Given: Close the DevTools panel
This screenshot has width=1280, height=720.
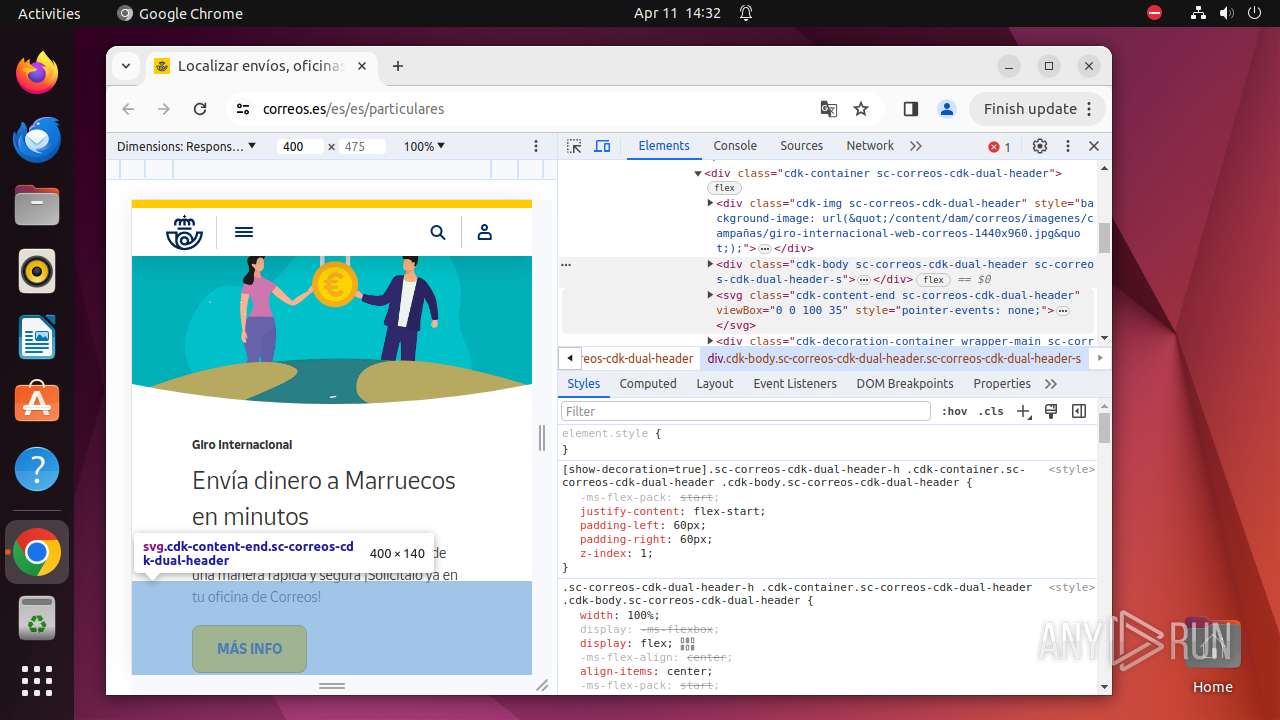Looking at the screenshot, I should click(1094, 146).
